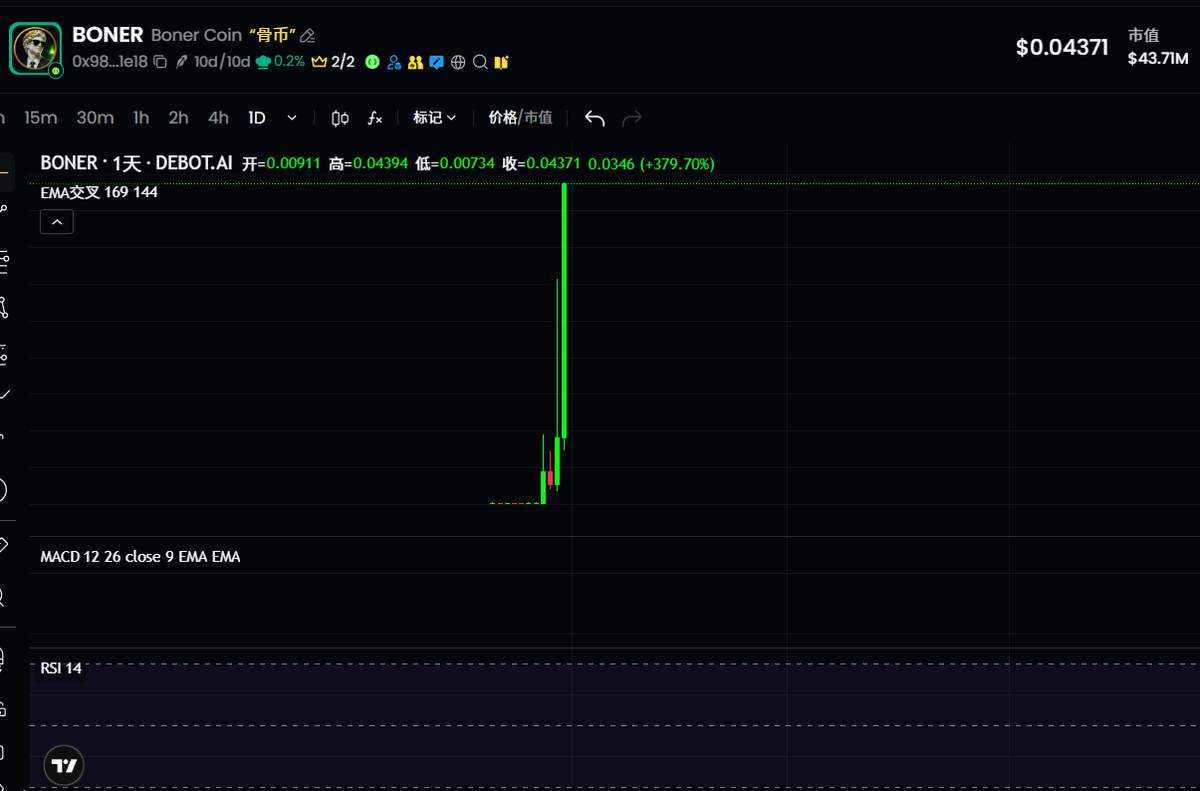Click the 0x98...1e18 contract address text
1200x791 pixels.
point(110,62)
